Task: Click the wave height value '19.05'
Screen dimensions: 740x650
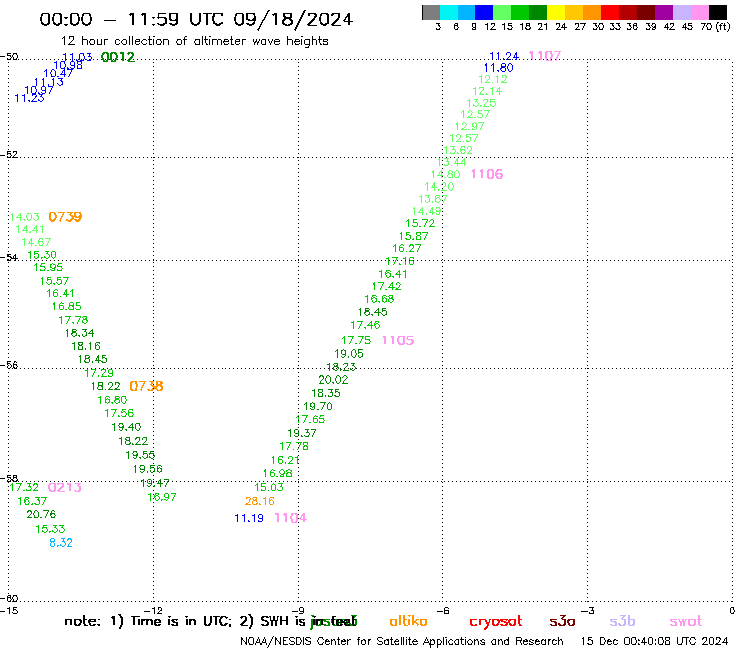Action: (349, 354)
